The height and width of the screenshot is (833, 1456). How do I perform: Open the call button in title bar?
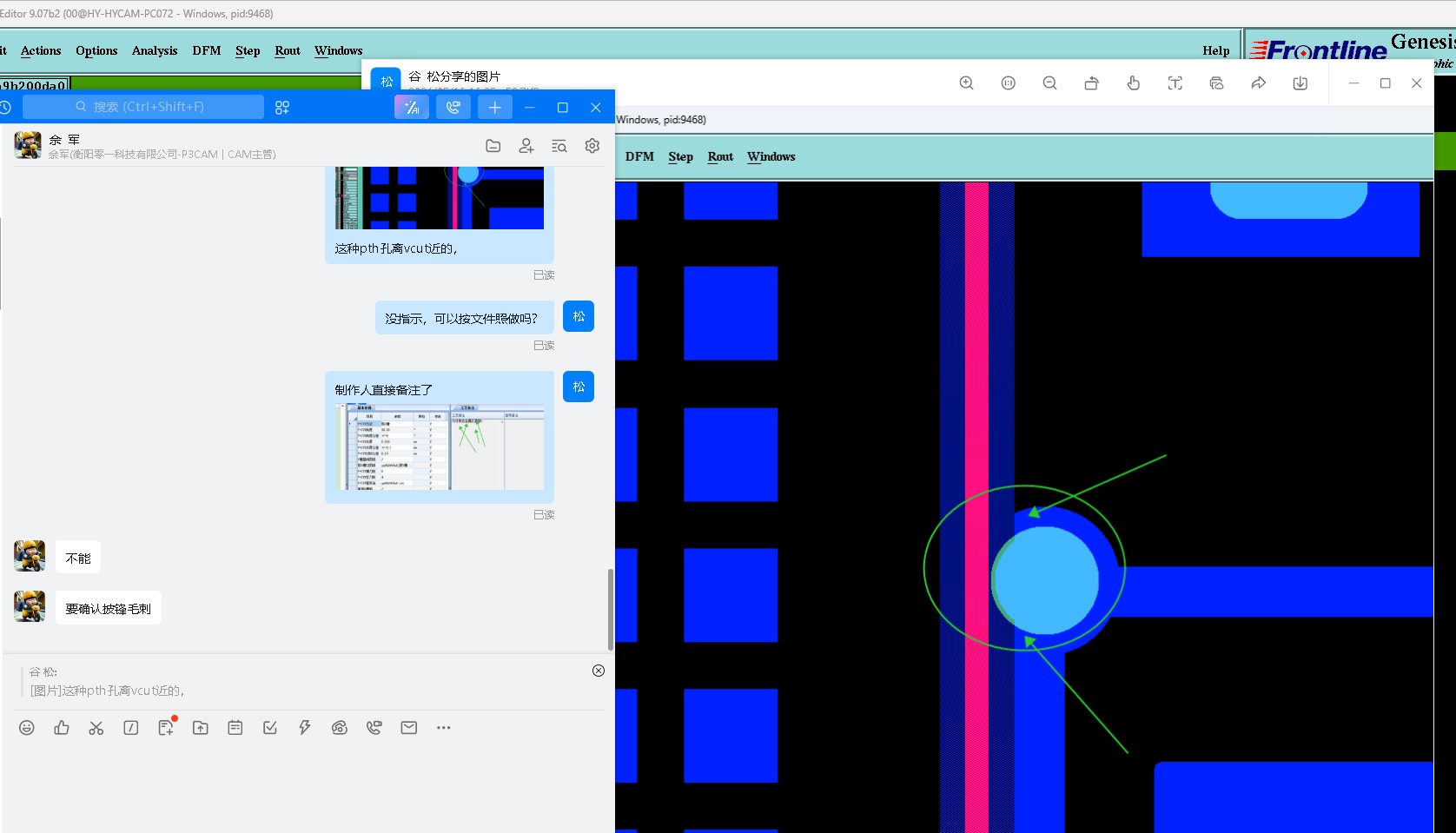click(x=453, y=107)
